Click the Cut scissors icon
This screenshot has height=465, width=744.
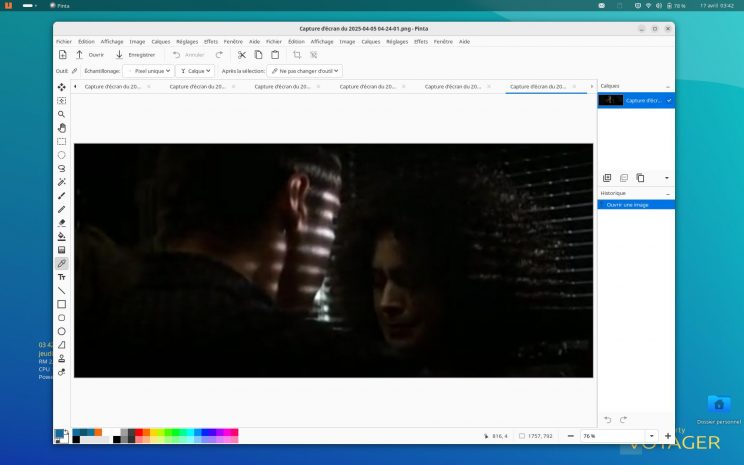click(242, 55)
